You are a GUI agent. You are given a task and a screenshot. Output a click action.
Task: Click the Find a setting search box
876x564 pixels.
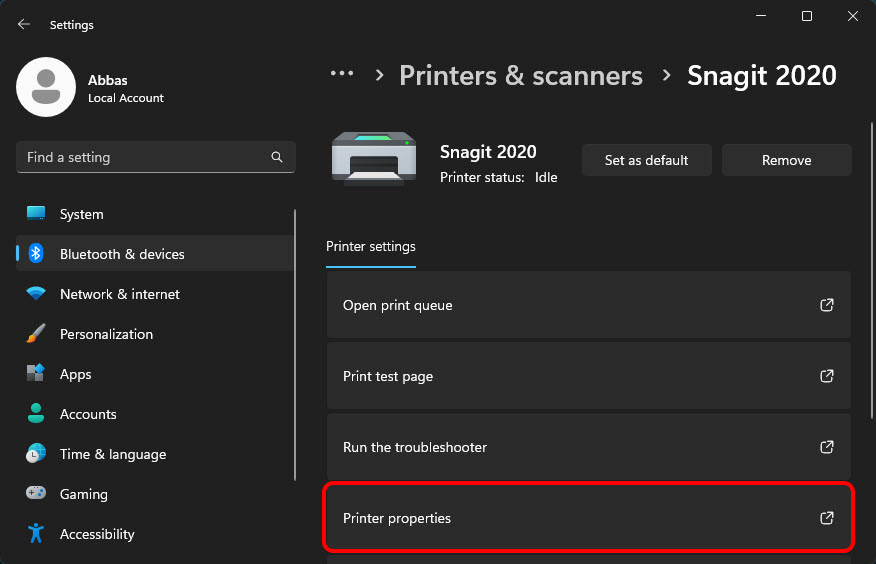[x=156, y=157]
